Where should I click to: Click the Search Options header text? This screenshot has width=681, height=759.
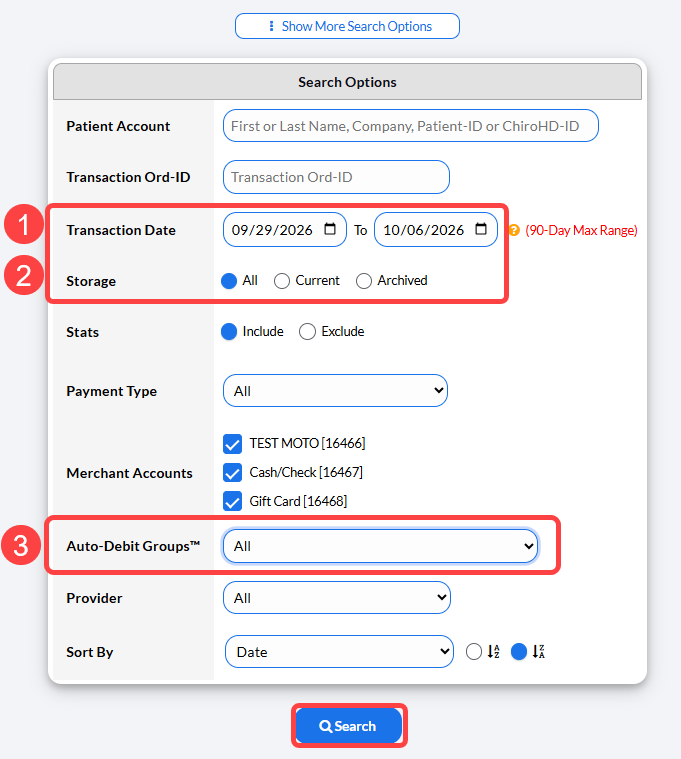[347, 82]
